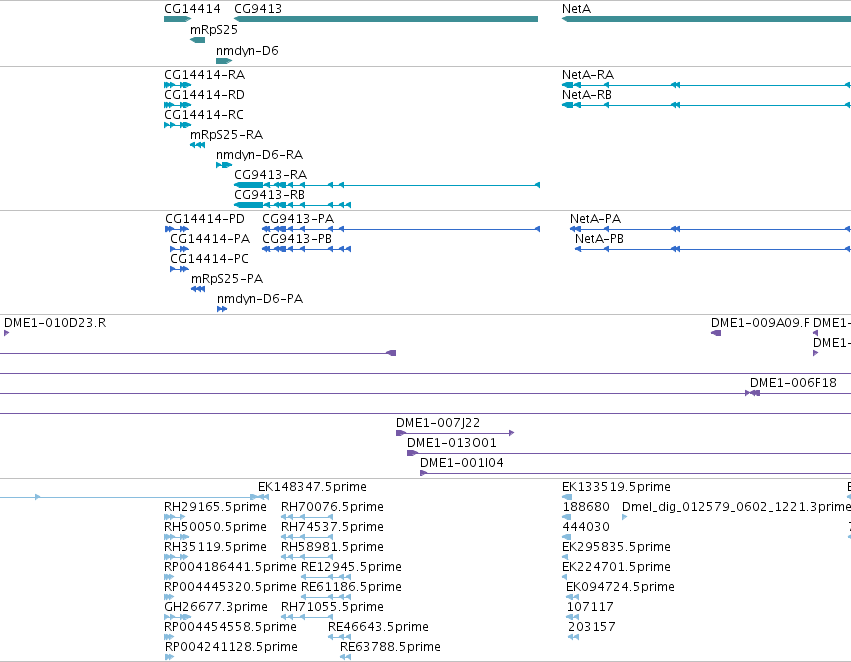Click the NetA-RB transcript label
The width and height of the screenshot is (851, 662).
point(587,95)
